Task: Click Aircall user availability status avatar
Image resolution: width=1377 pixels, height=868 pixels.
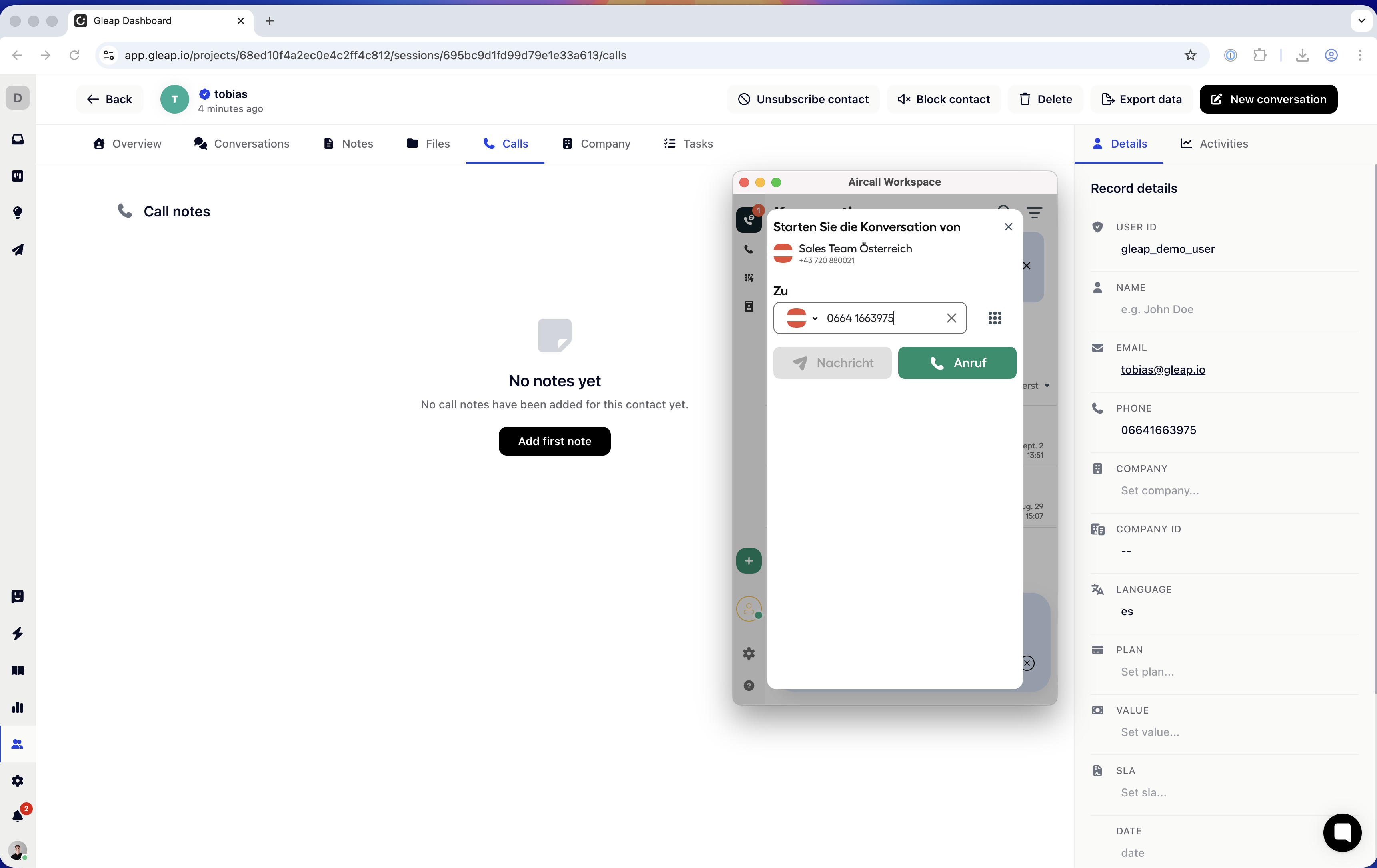Action: pos(749,608)
